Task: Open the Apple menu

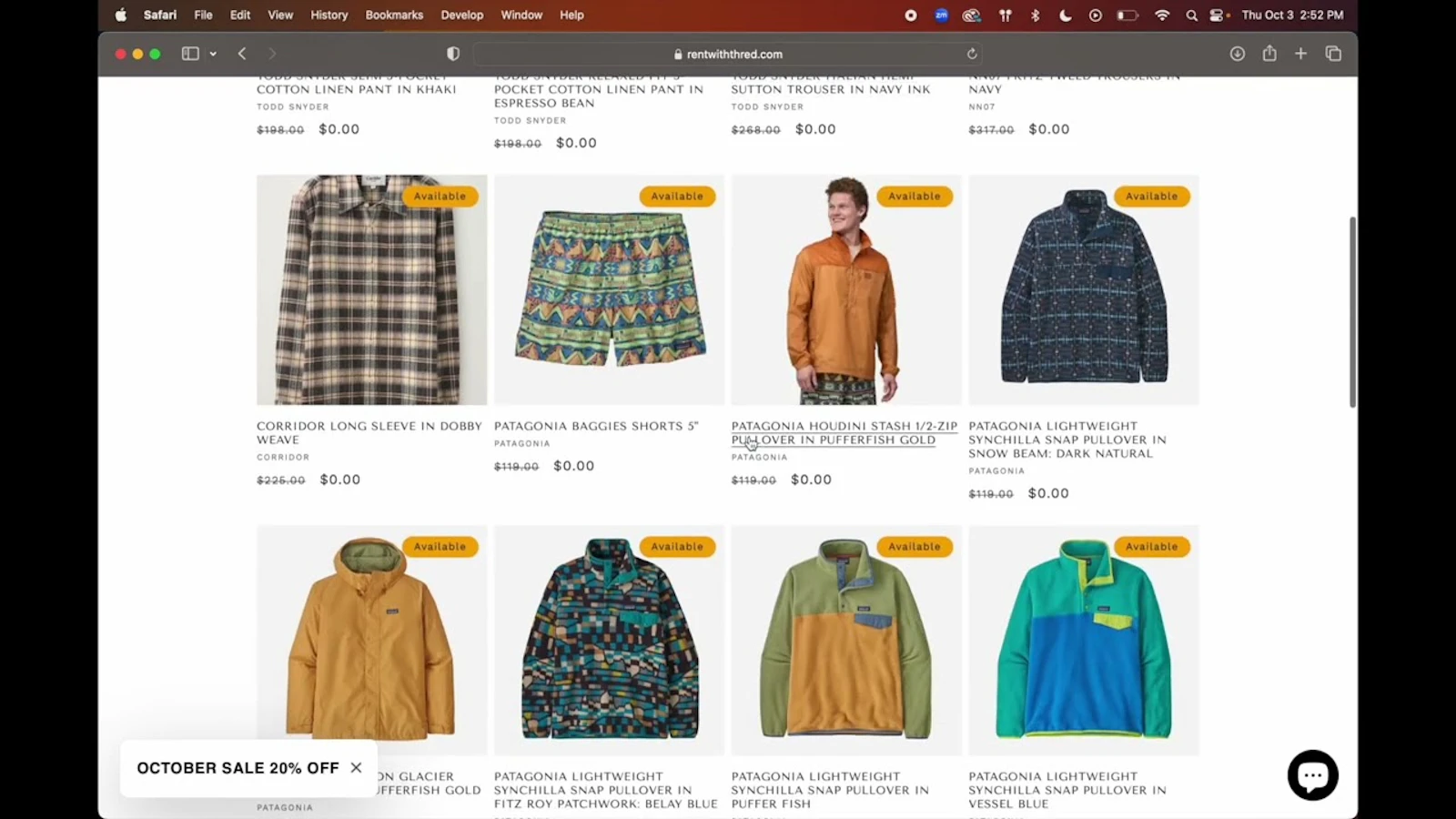Action: 121,15
